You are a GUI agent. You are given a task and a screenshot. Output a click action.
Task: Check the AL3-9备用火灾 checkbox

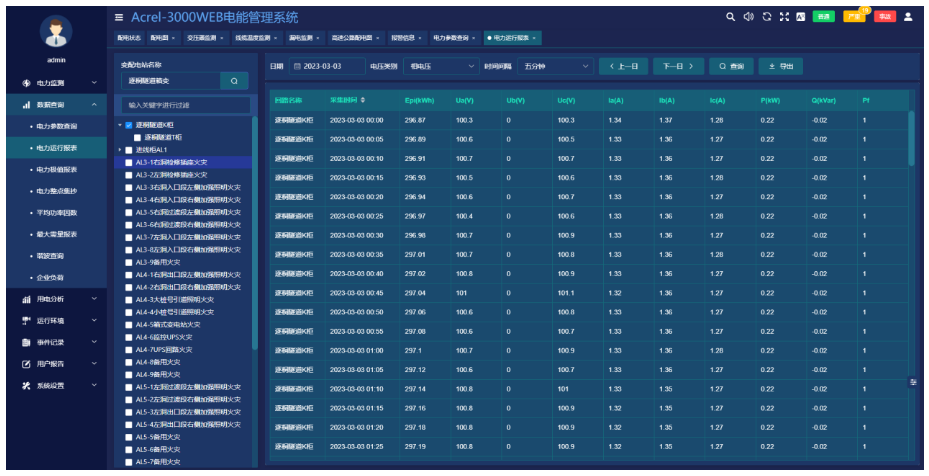click(x=129, y=262)
